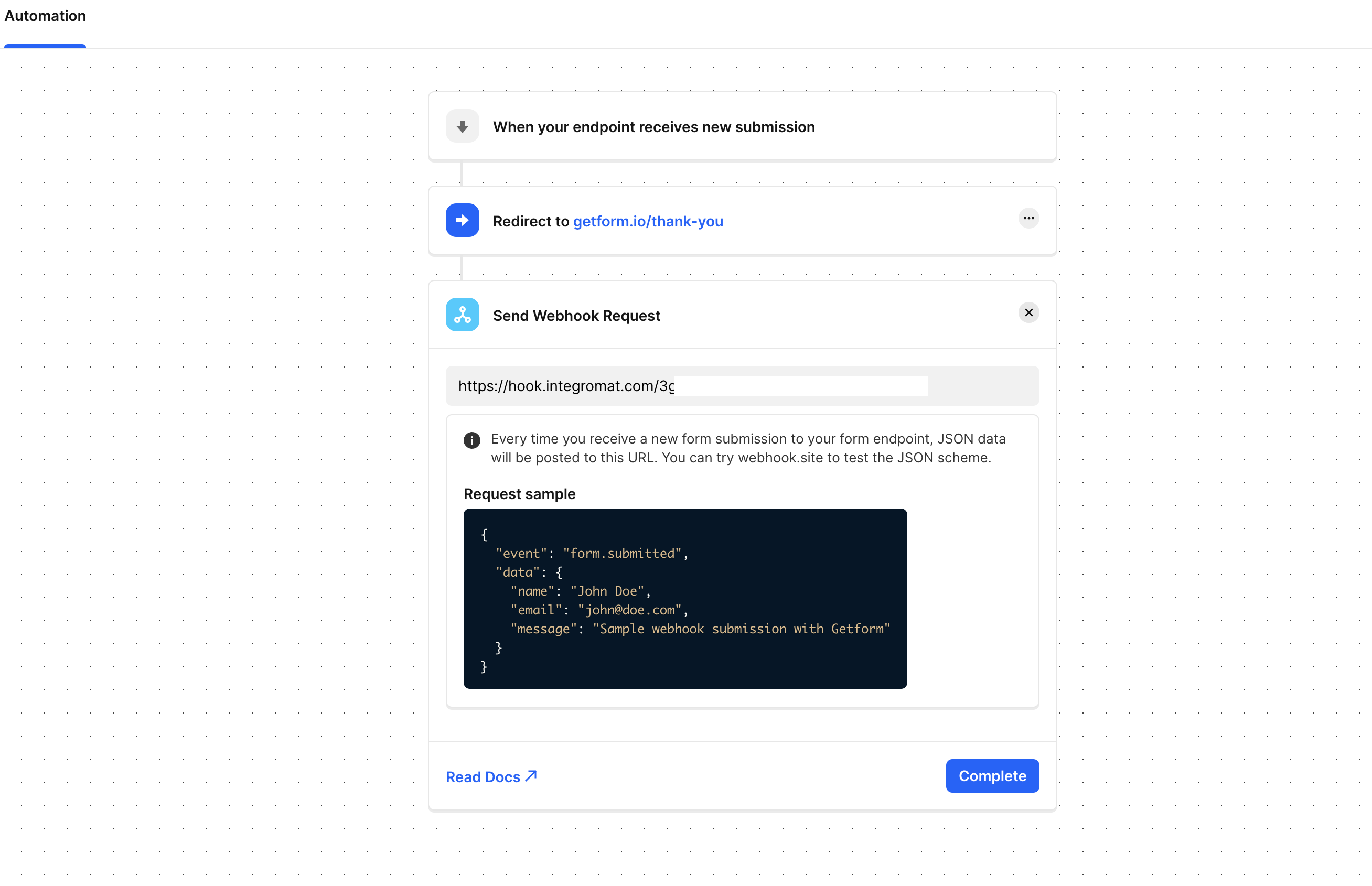Click the info icon near webhook description
1372x886 pixels.
pos(471,440)
